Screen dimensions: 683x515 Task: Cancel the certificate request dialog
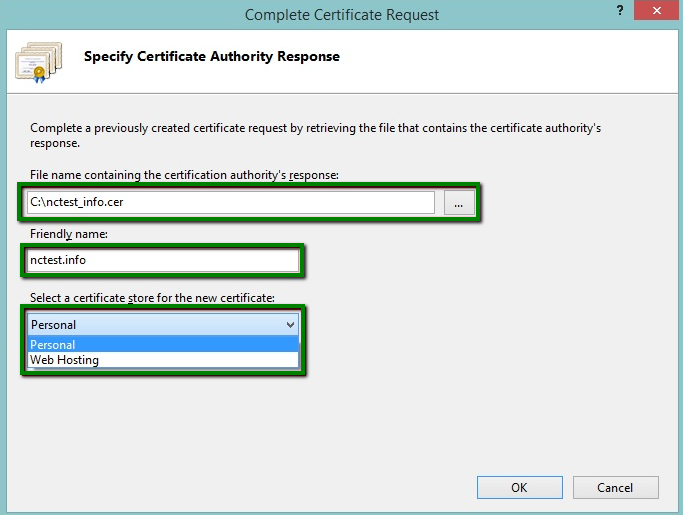point(615,488)
